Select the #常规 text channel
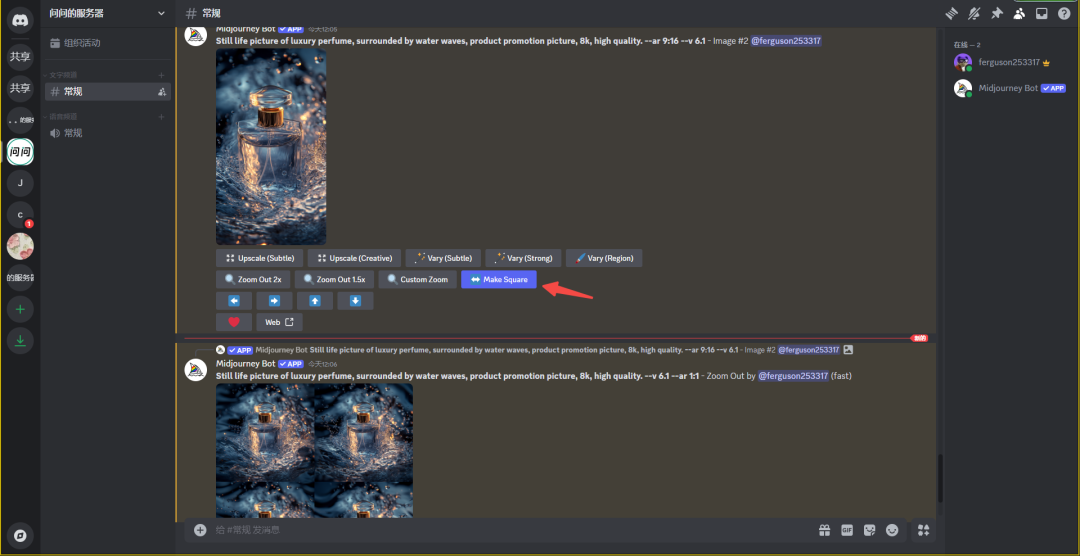The width and height of the screenshot is (1080, 556). (107, 92)
